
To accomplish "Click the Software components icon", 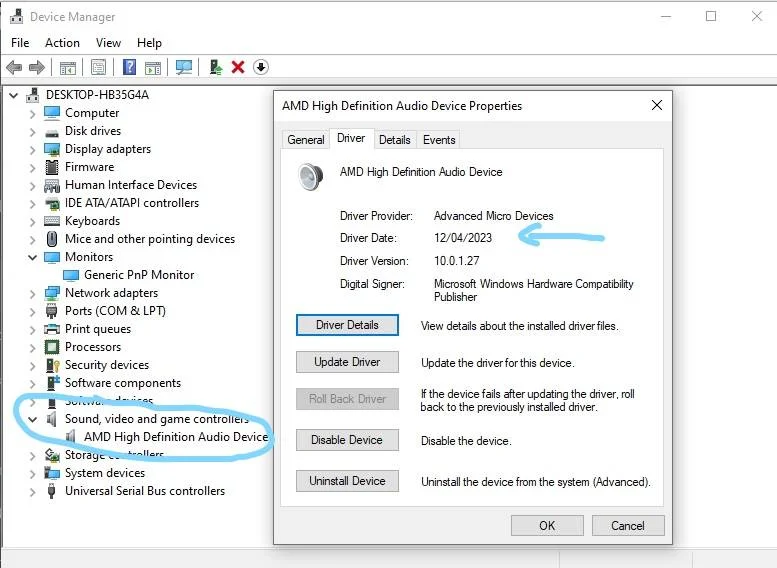I will pos(53,383).
